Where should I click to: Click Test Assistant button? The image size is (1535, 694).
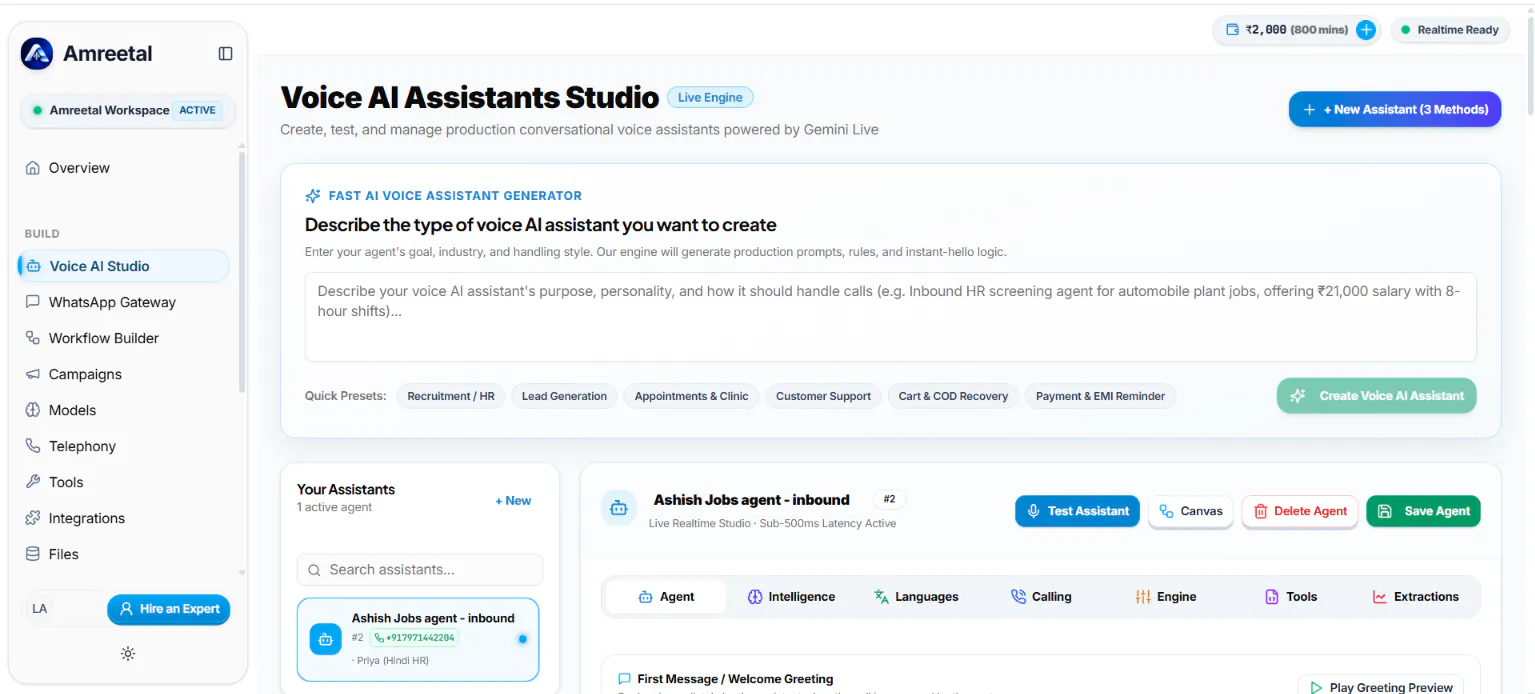(x=1077, y=511)
